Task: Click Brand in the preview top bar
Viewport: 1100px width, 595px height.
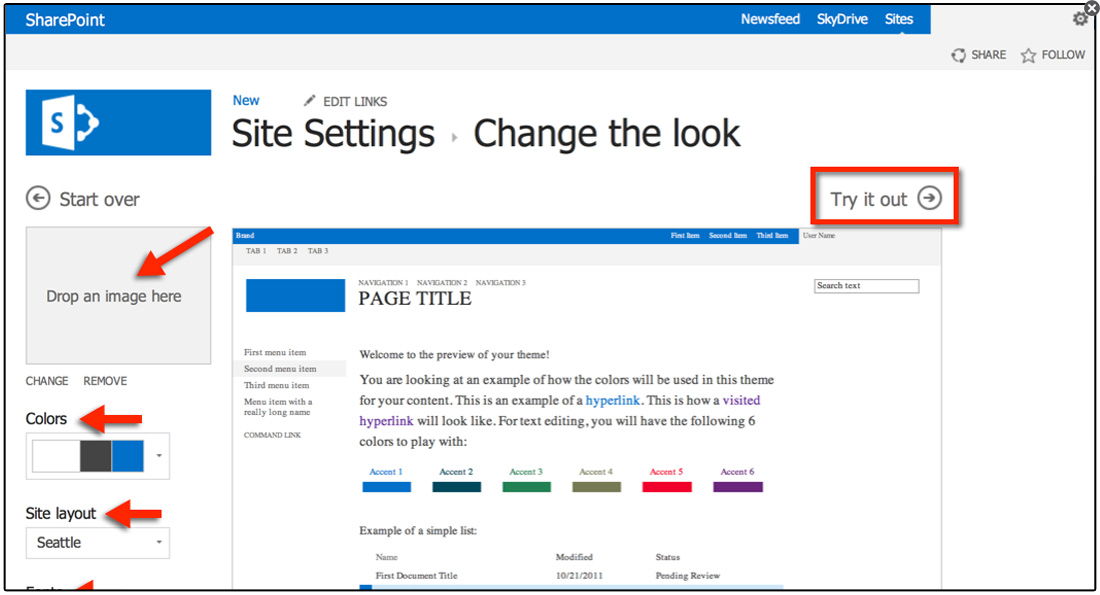Action: pos(245,236)
